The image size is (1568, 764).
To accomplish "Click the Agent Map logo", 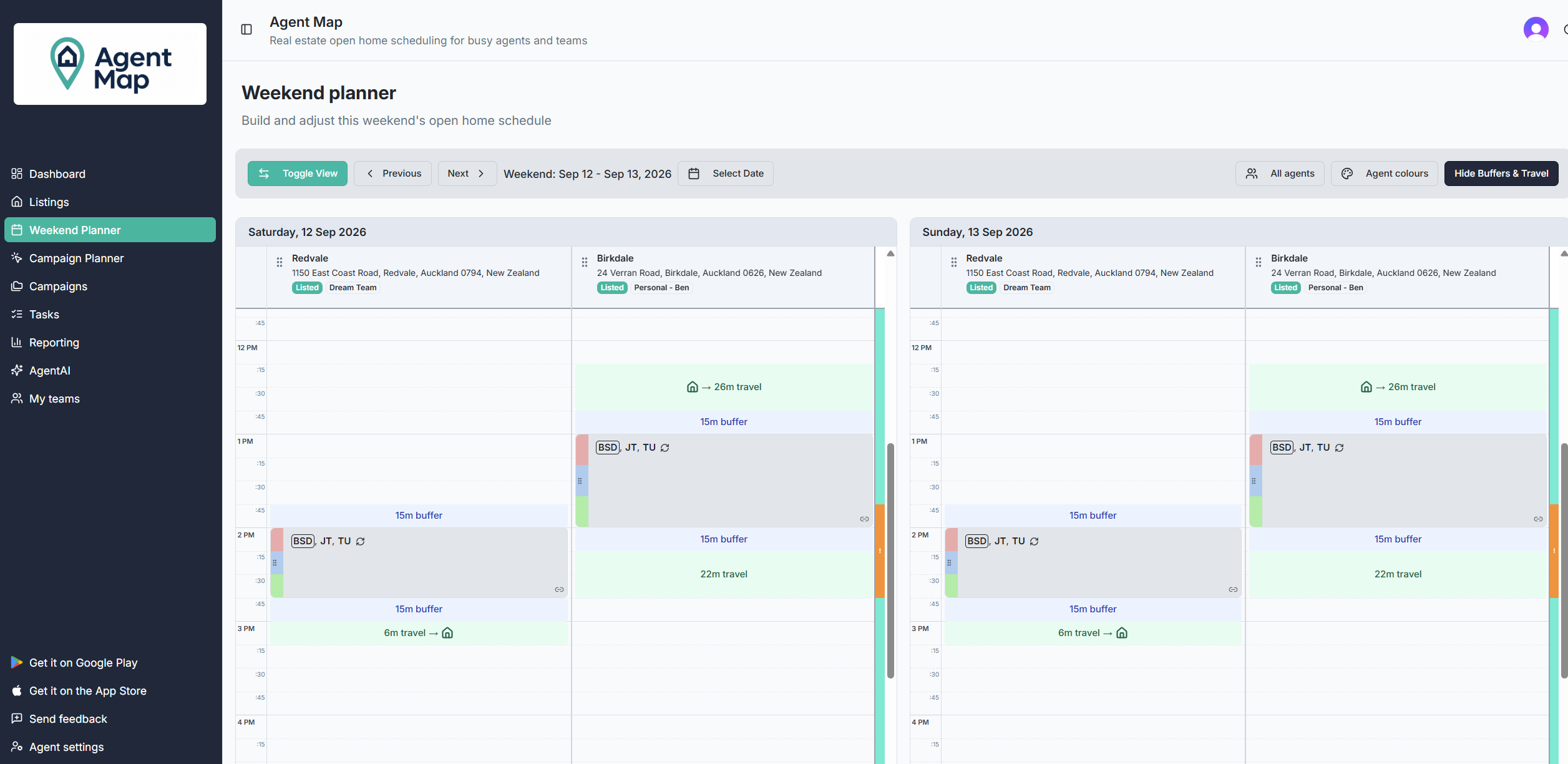I will tap(110, 64).
